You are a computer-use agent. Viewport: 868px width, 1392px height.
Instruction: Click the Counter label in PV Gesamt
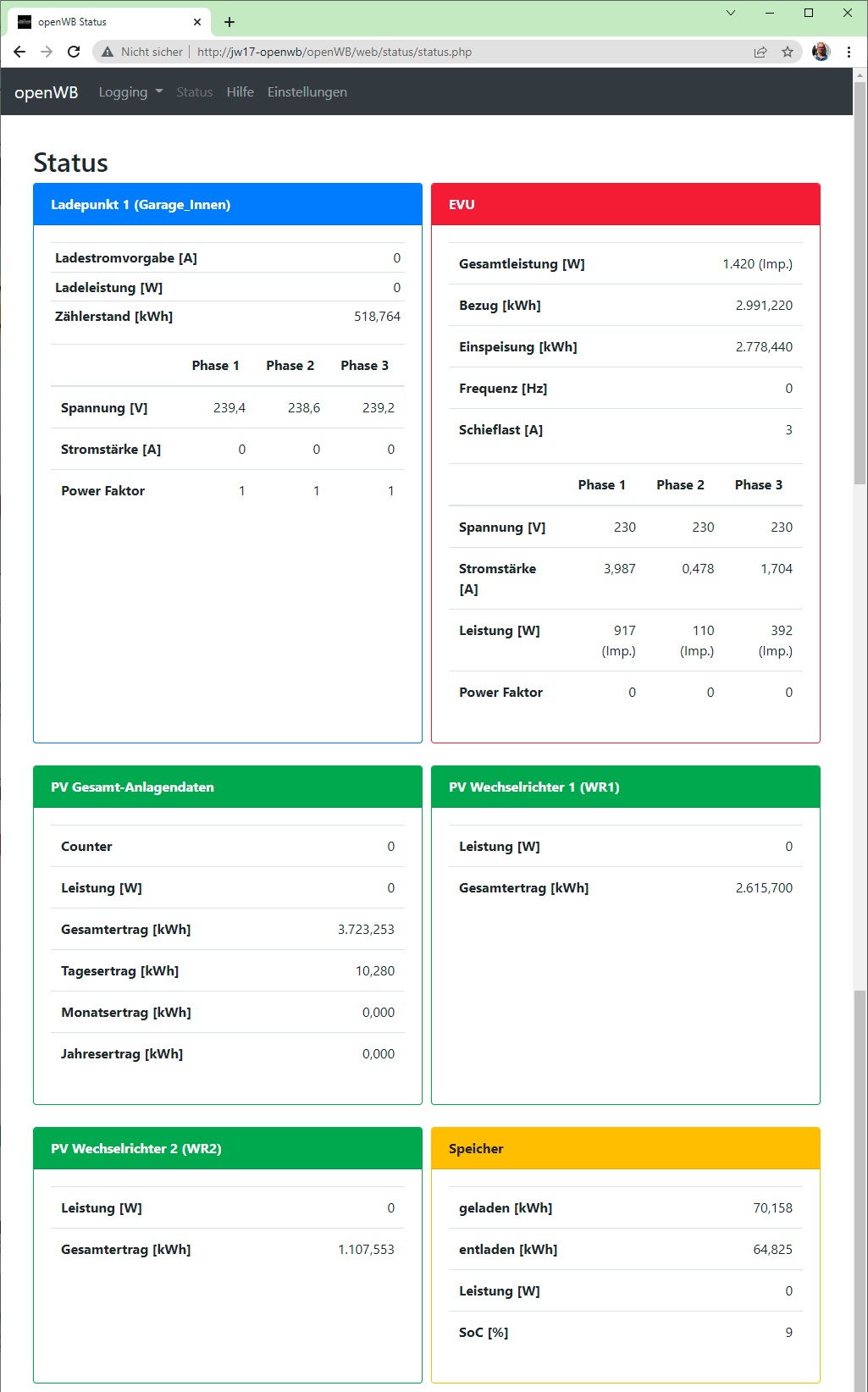tap(86, 847)
